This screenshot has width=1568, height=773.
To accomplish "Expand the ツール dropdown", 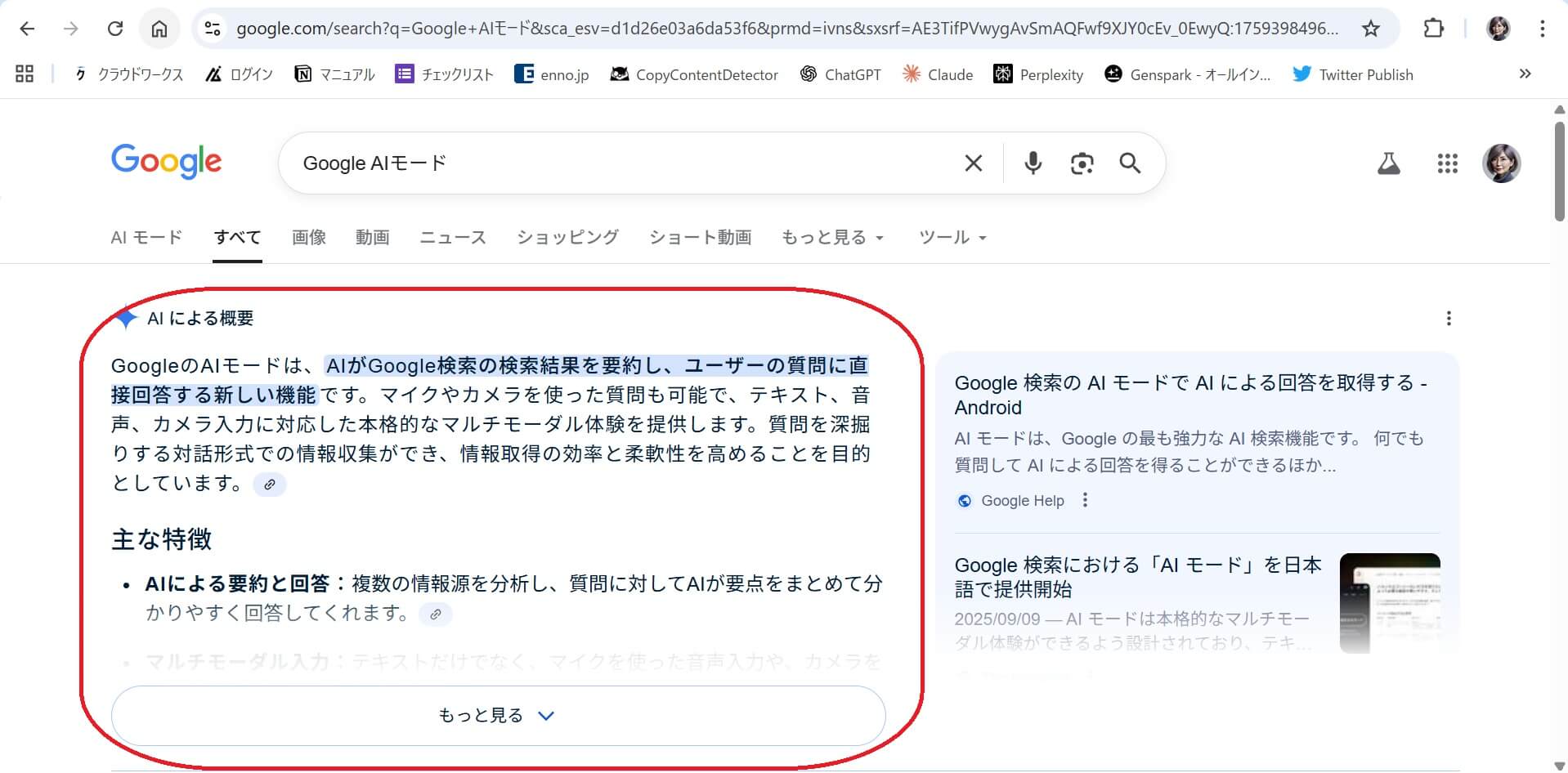I will pos(952,238).
